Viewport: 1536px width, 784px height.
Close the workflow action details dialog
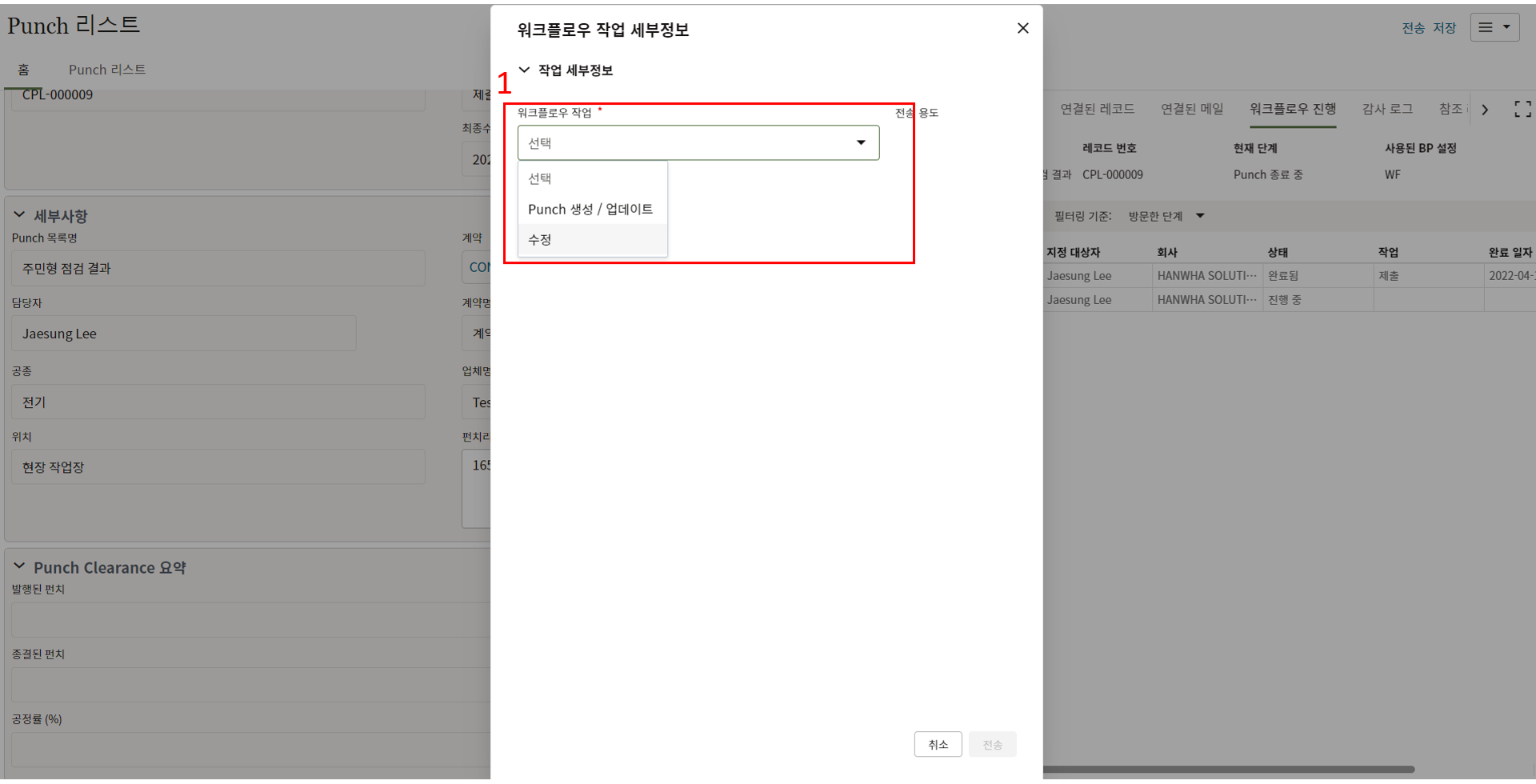1022,28
